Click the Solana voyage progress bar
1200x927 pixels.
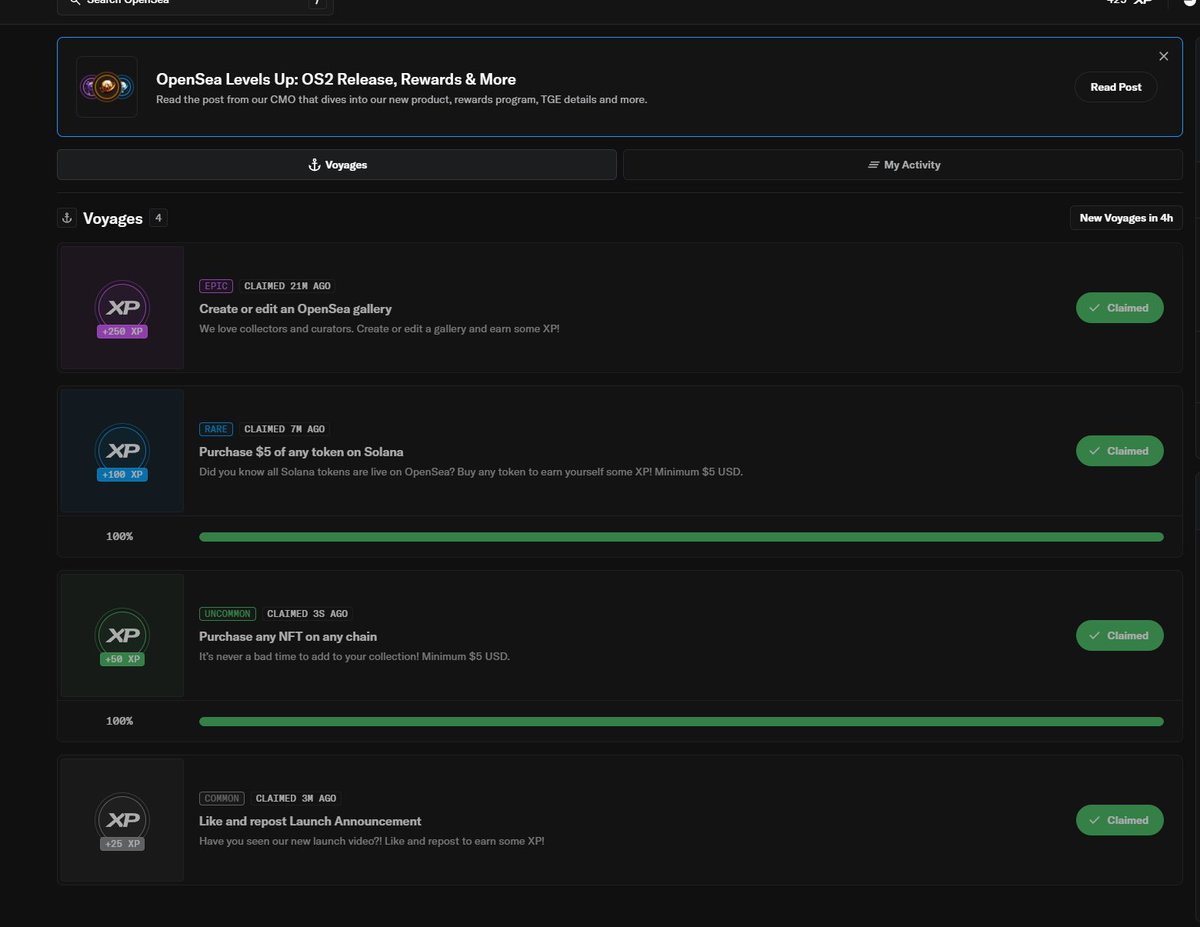click(x=681, y=537)
